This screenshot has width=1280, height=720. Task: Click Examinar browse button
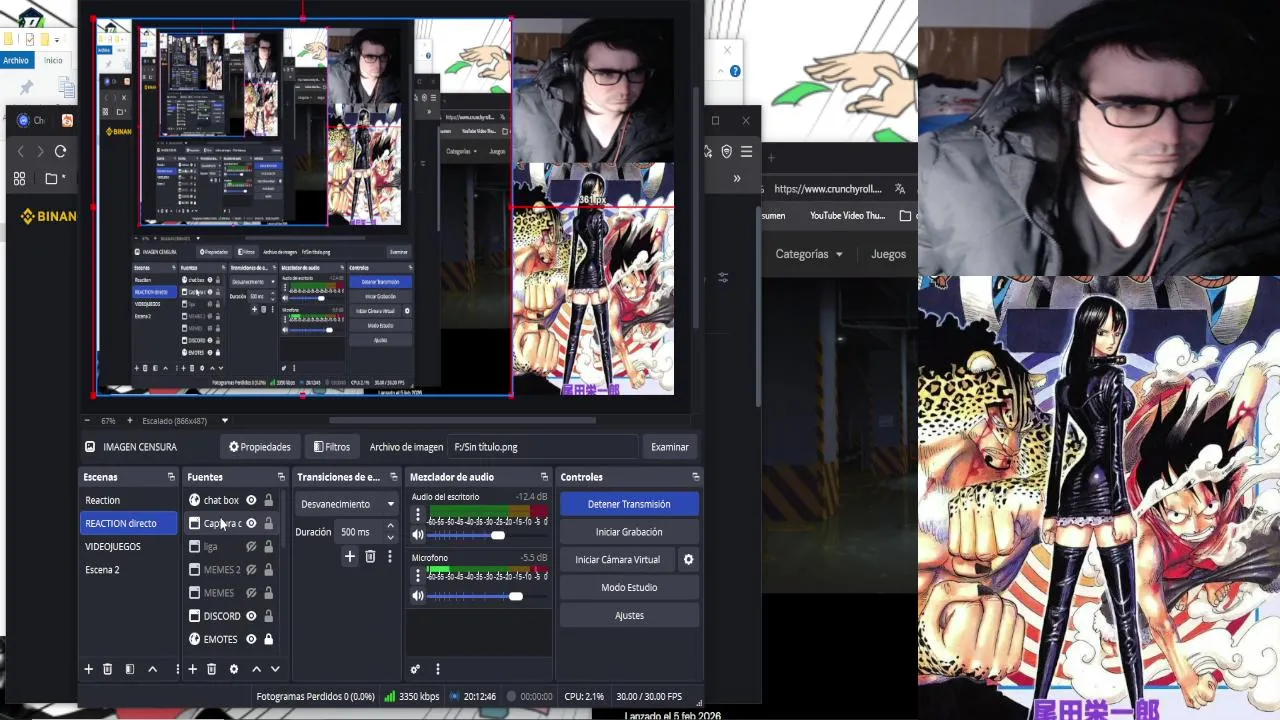669,447
